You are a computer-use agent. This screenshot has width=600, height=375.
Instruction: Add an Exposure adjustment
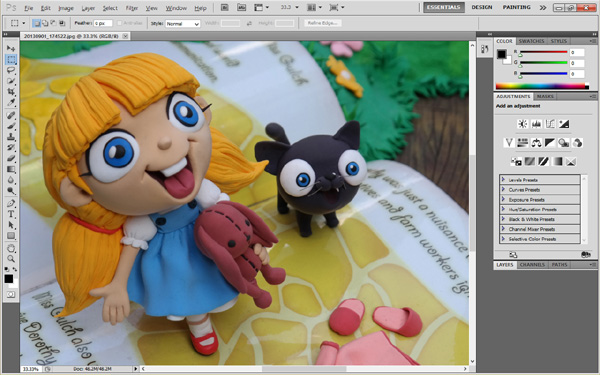[564, 124]
